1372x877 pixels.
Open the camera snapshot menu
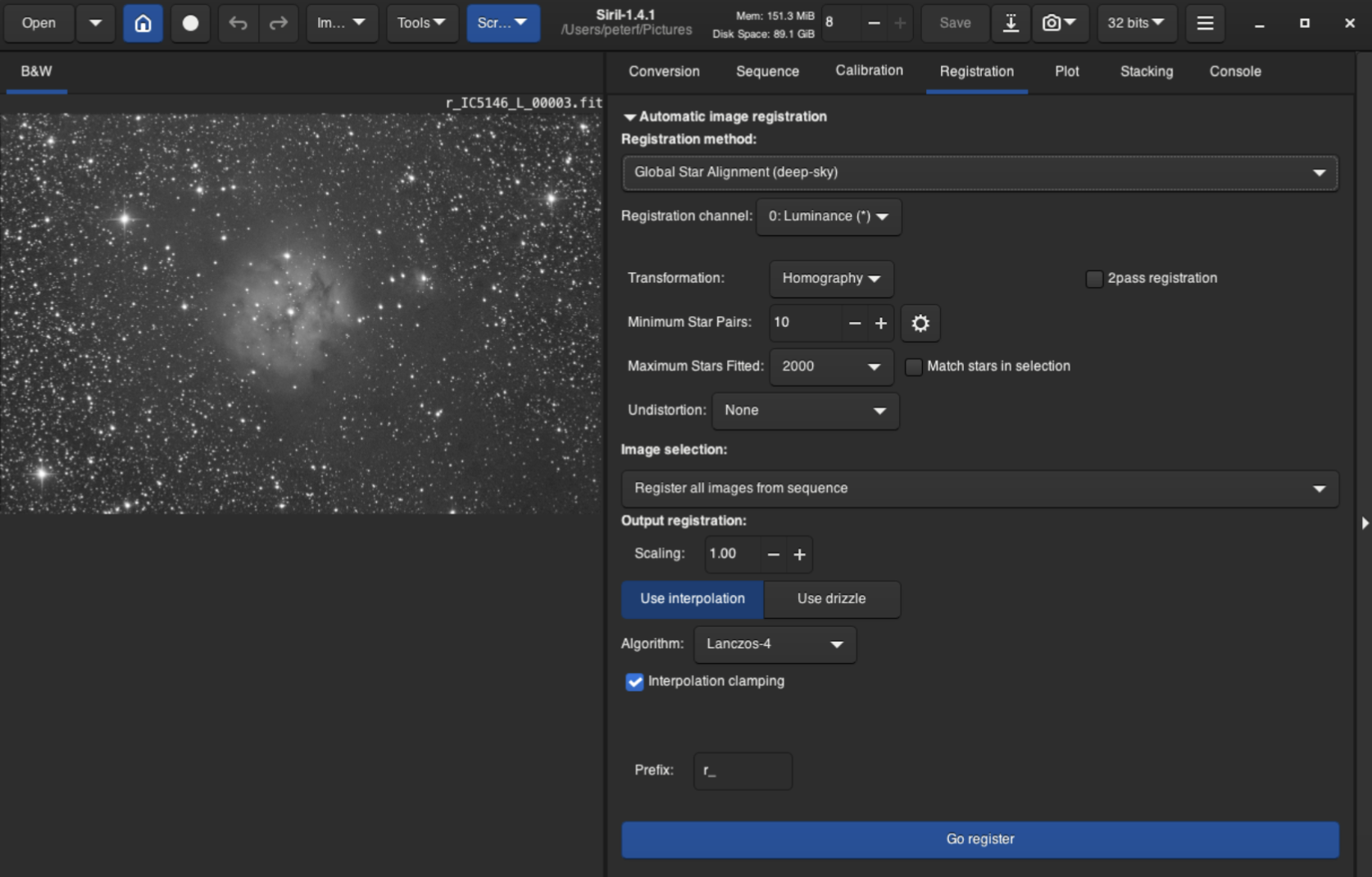[x=1059, y=23]
